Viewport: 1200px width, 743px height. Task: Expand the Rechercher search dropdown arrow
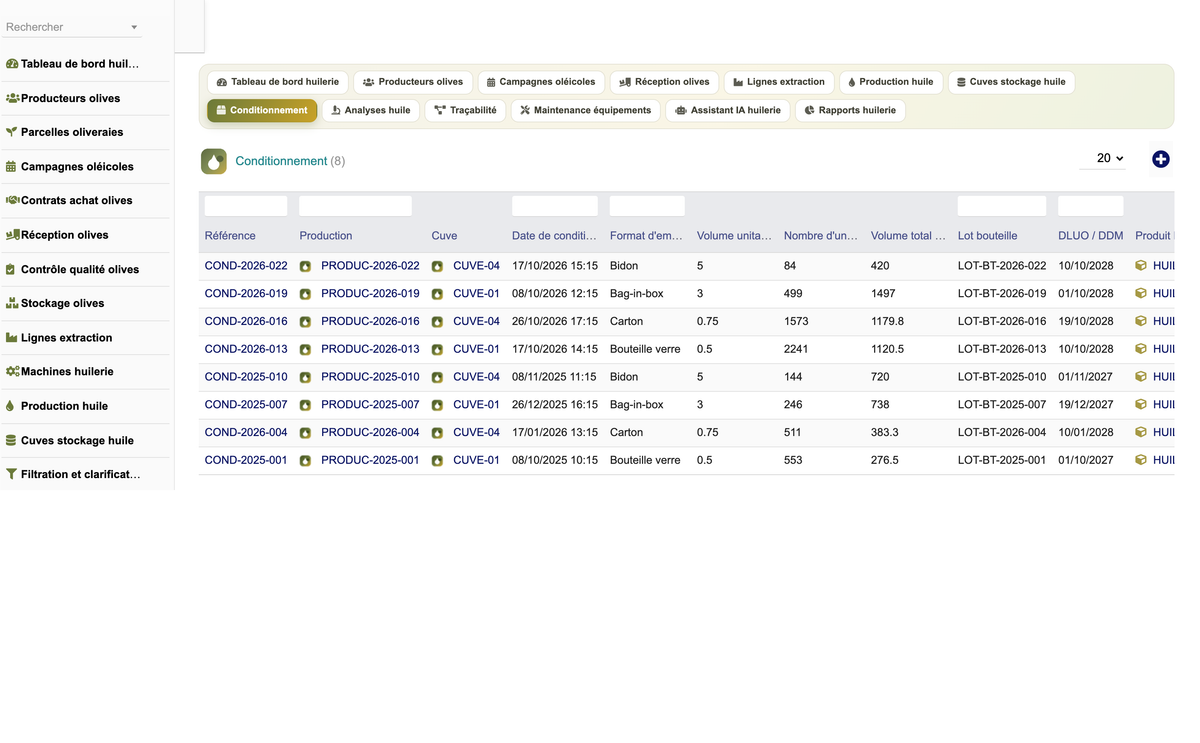click(135, 27)
